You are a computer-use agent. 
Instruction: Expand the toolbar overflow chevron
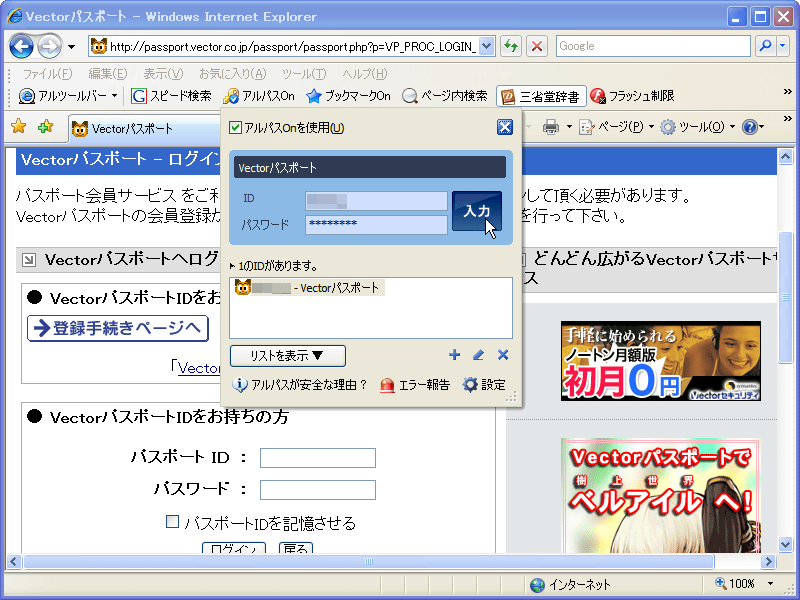point(788,92)
